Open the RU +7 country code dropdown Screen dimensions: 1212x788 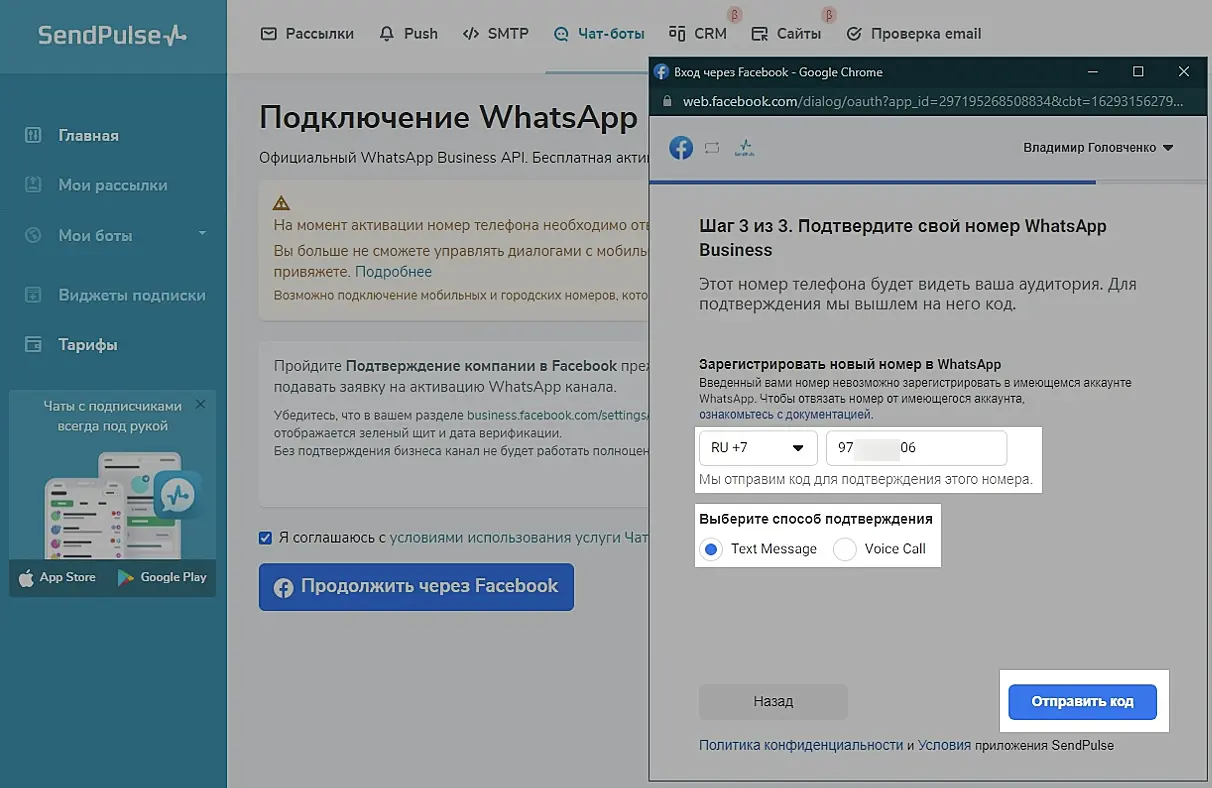coord(758,448)
